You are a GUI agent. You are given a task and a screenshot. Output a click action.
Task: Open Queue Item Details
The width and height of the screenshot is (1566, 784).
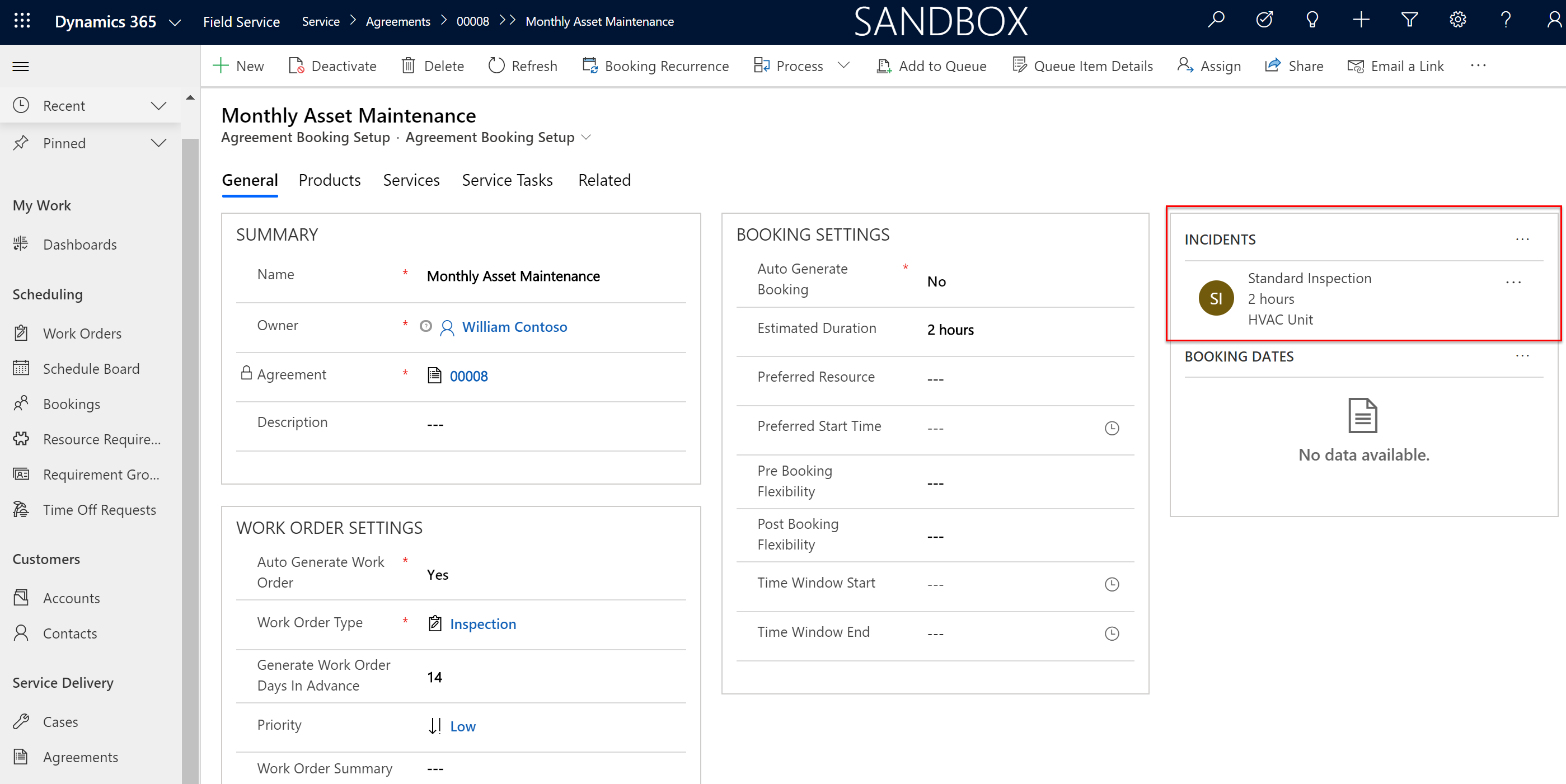(1082, 65)
